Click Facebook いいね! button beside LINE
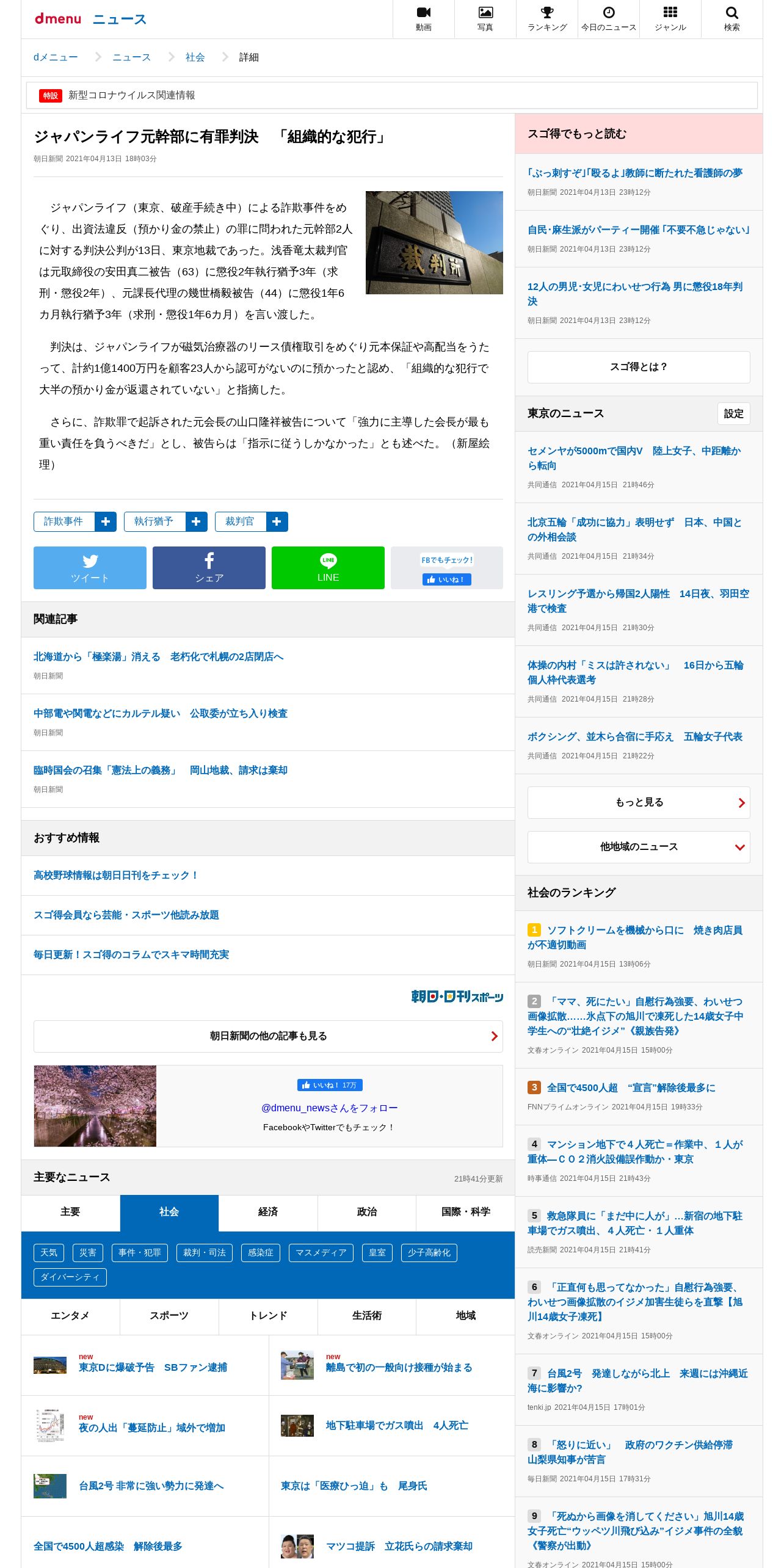The height and width of the screenshot is (1568, 784). 446,579
